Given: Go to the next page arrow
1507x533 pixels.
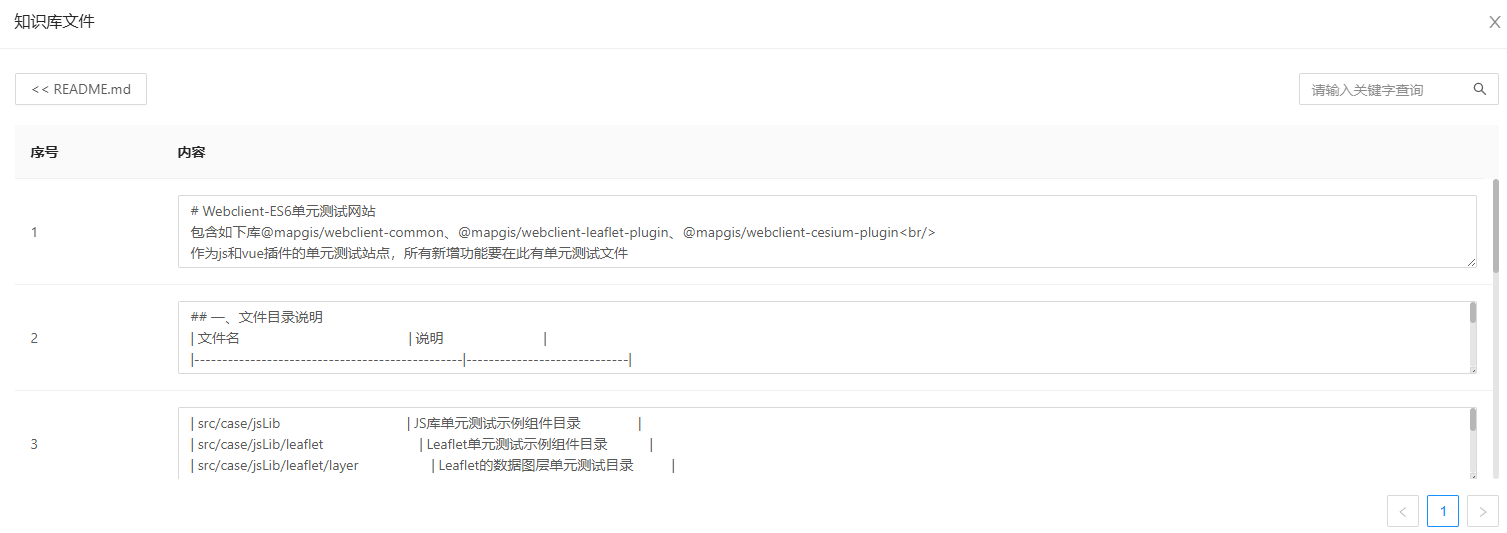Looking at the screenshot, I should (x=1482, y=511).
